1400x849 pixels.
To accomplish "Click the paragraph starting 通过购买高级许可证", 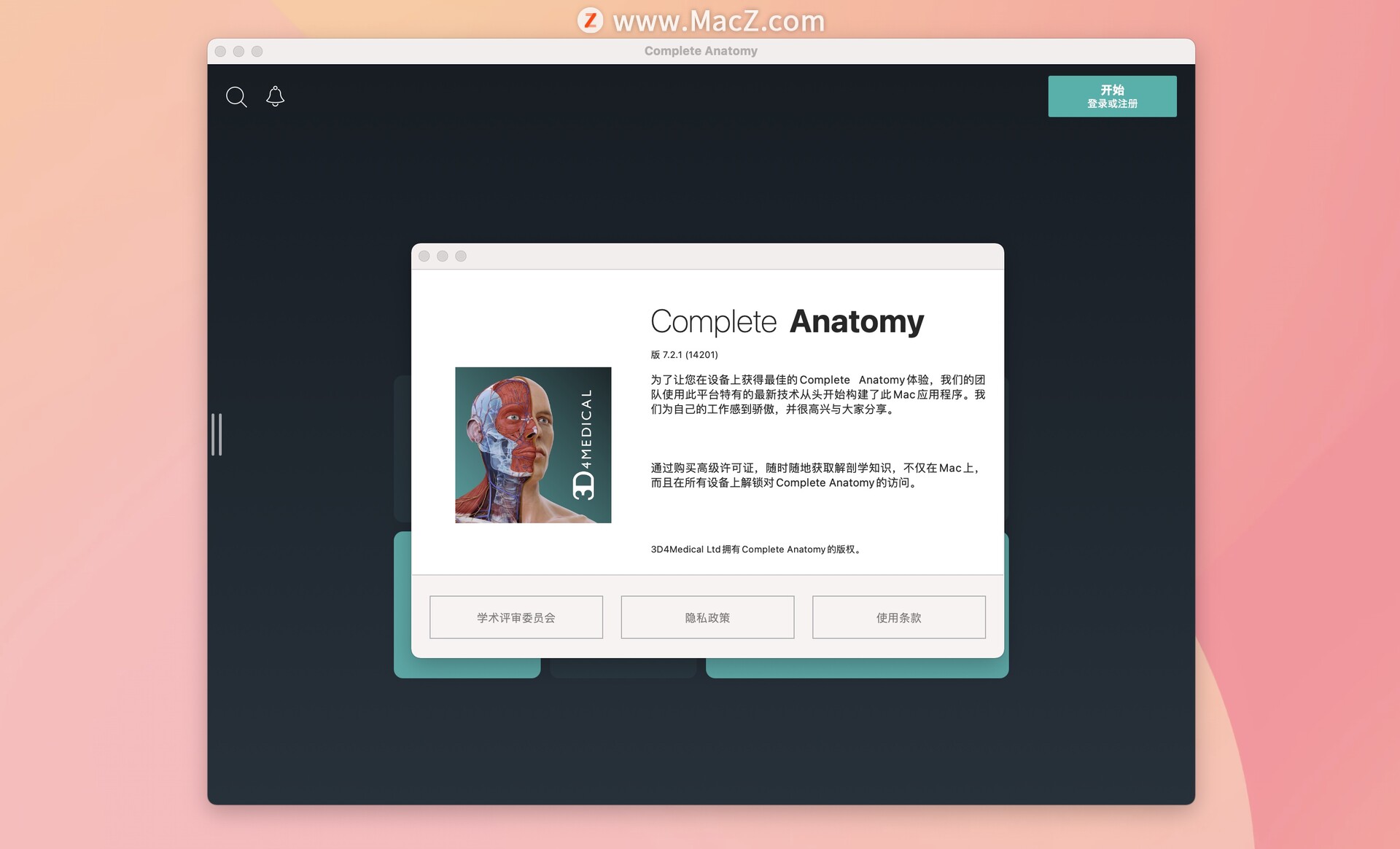I will pyautogui.click(x=817, y=475).
